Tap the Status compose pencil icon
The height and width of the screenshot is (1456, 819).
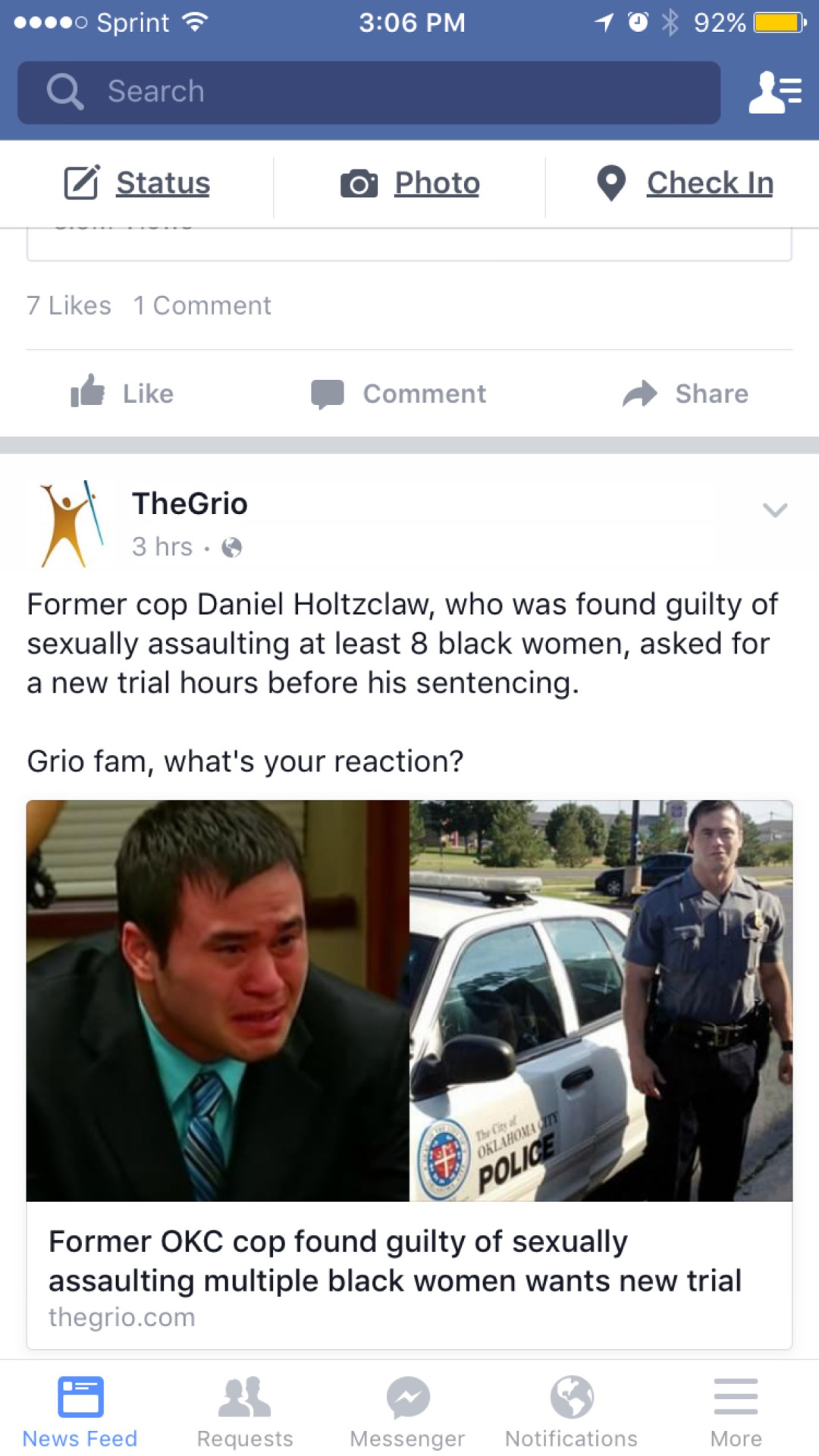coord(82,183)
